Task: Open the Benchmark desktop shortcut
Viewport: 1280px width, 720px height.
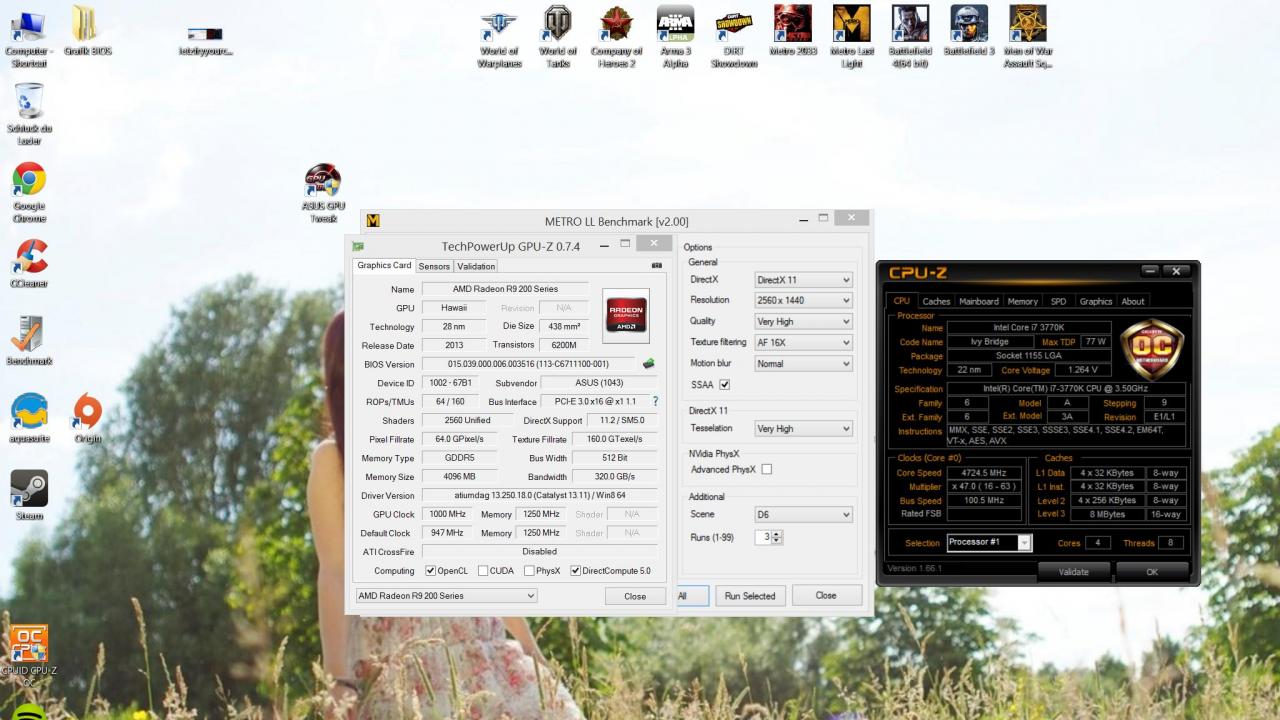Action: pyautogui.click(x=29, y=340)
